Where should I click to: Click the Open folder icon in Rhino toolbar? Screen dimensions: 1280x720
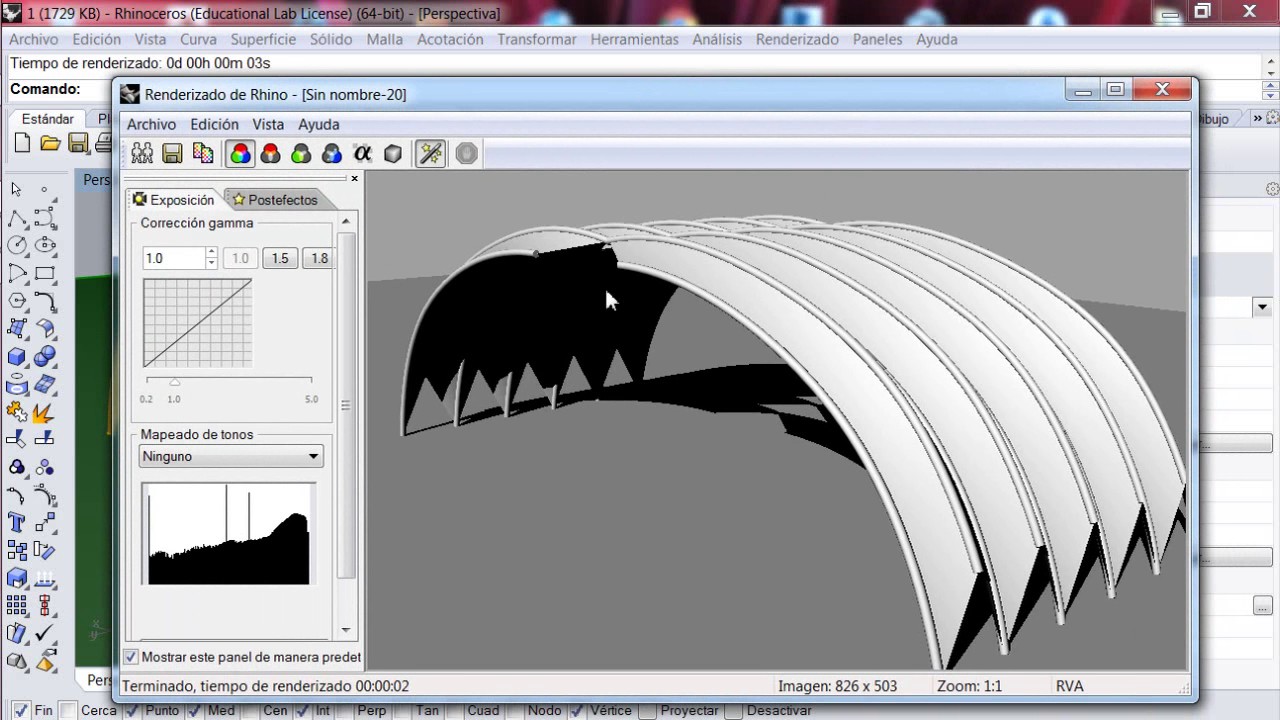point(50,144)
